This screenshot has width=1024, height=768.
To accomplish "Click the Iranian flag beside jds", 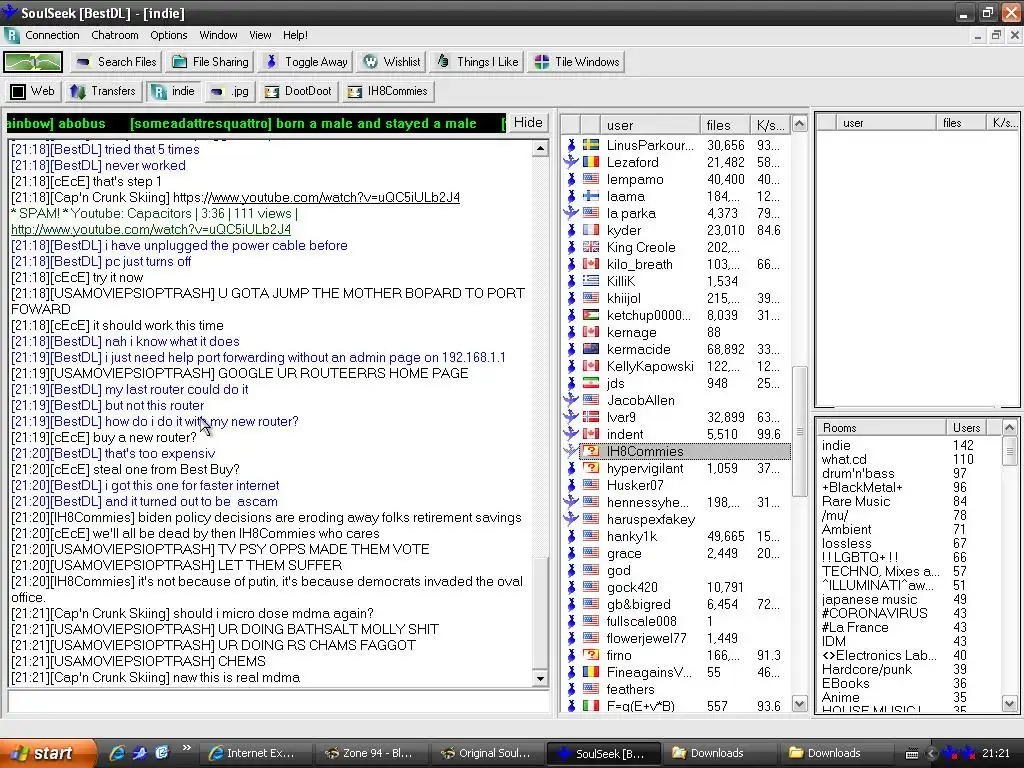I will pos(590,383).
